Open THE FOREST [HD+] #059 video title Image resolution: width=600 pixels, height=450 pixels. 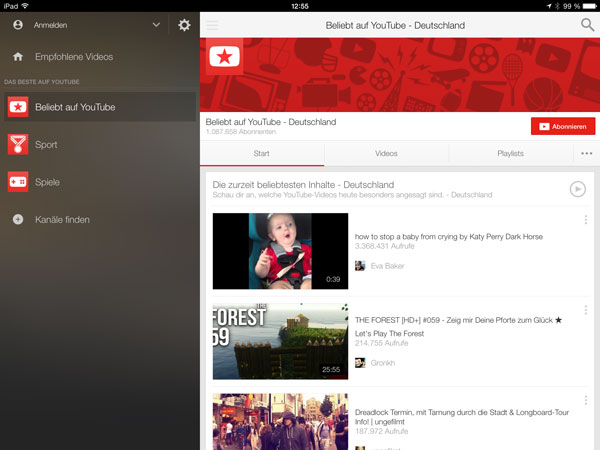(x=458, y=326)
